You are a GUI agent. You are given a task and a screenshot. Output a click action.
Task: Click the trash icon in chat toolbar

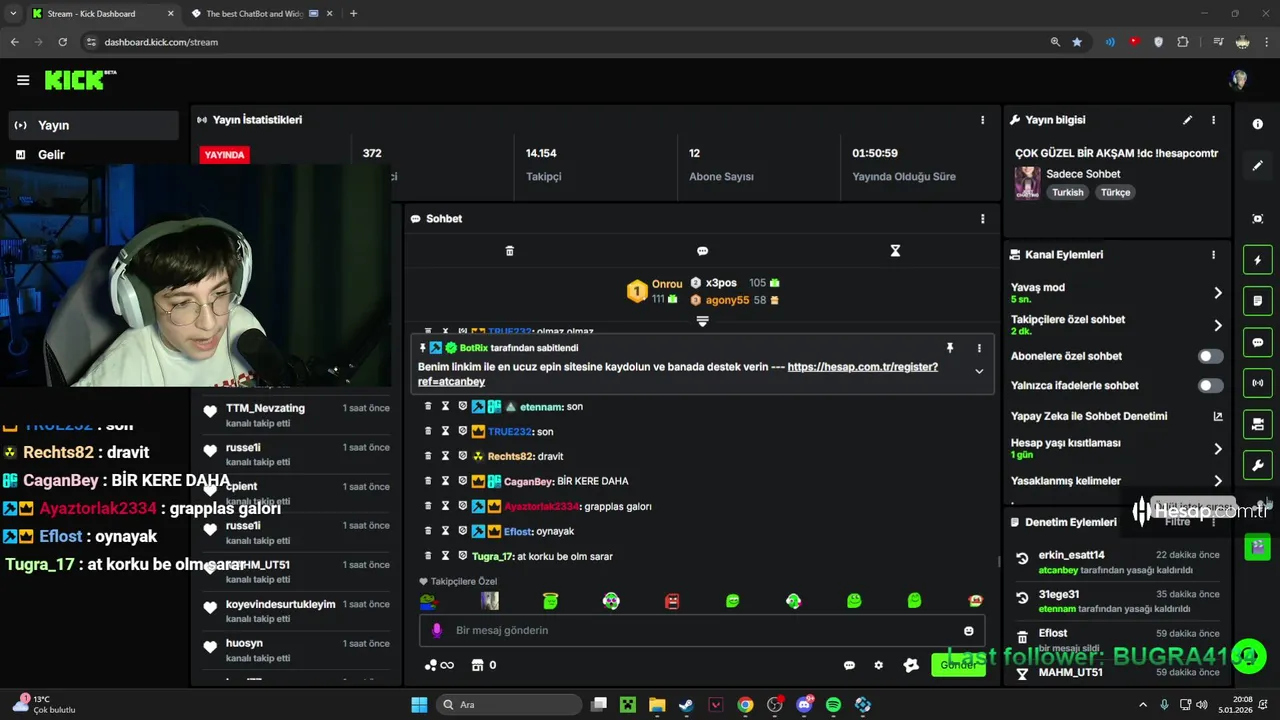tap(509, 251)
